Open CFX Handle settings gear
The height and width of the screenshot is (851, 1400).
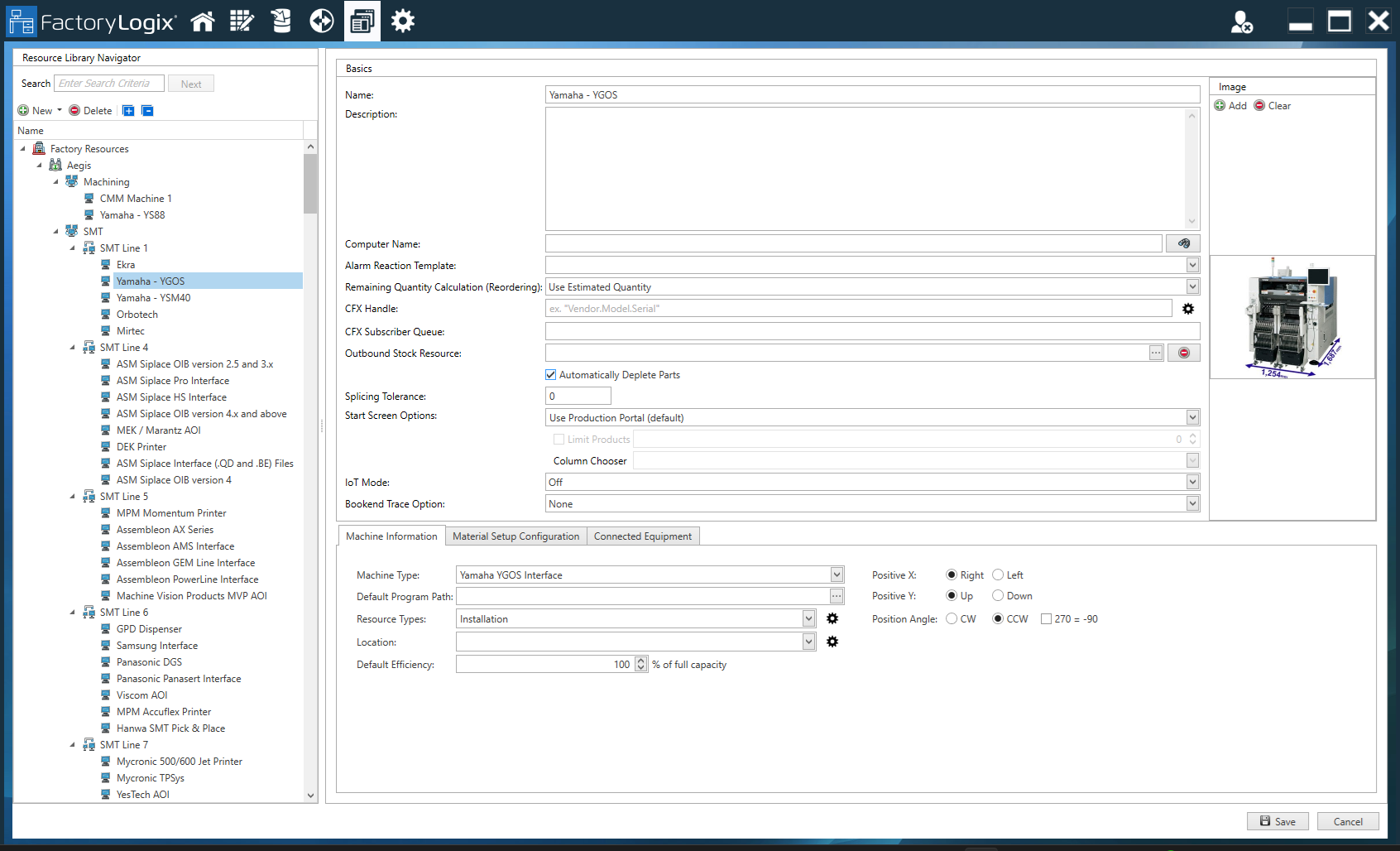tap(1188, 308)
